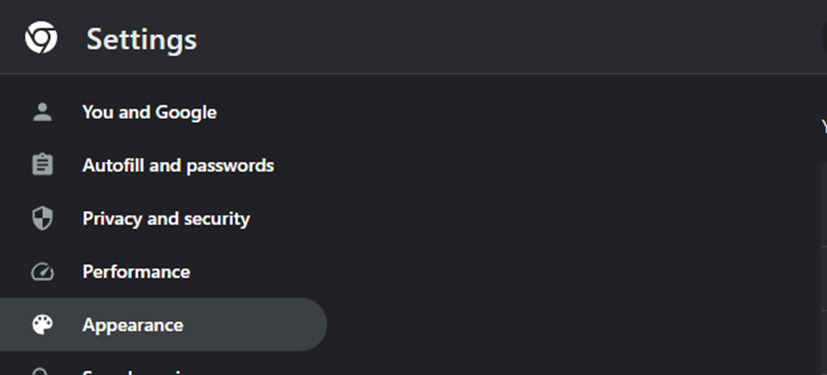
Task: Click the person icon for You and Google
Action: (42, 112)
